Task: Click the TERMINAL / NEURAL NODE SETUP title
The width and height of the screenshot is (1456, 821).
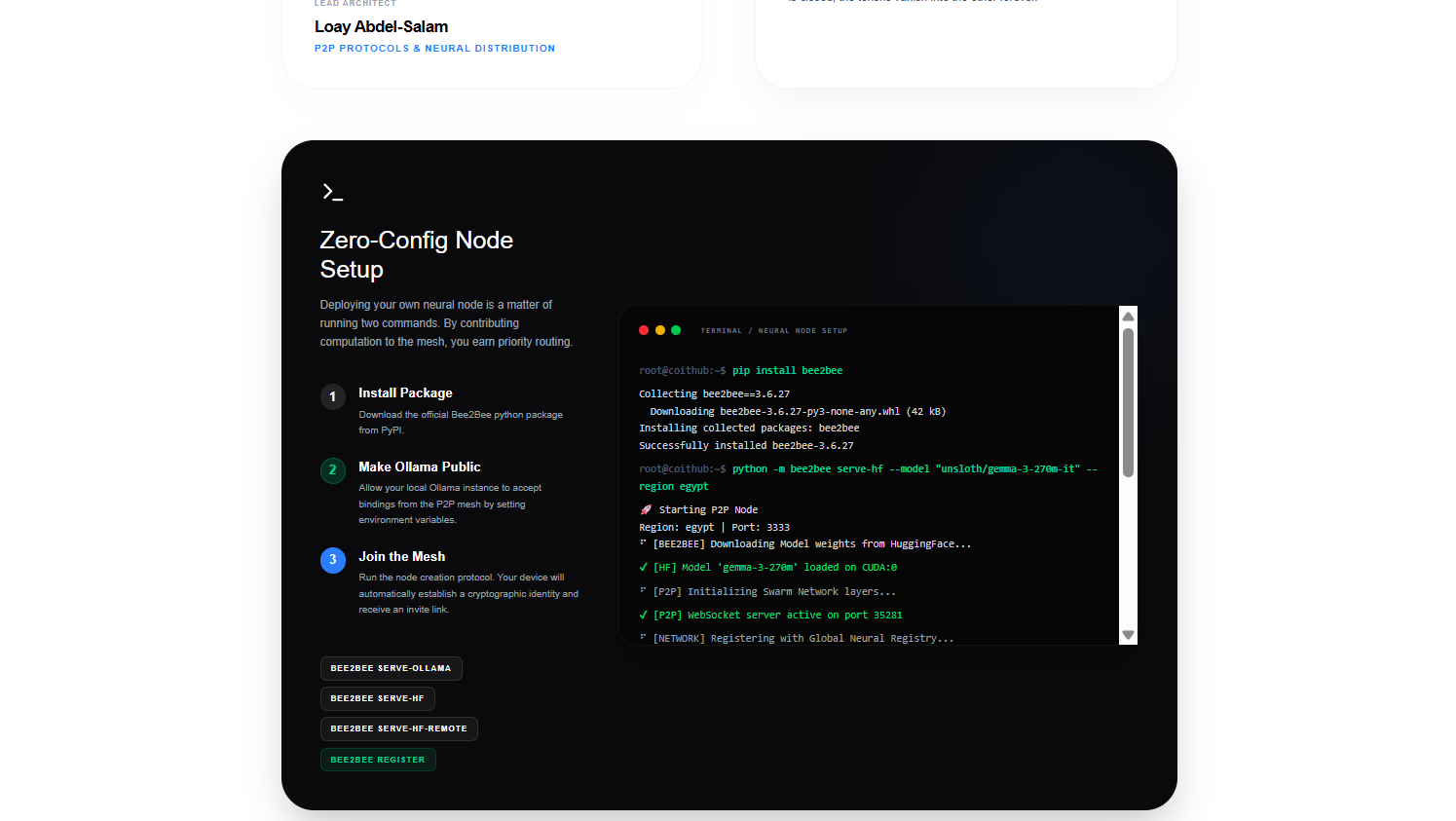Action: click(774, 331)
